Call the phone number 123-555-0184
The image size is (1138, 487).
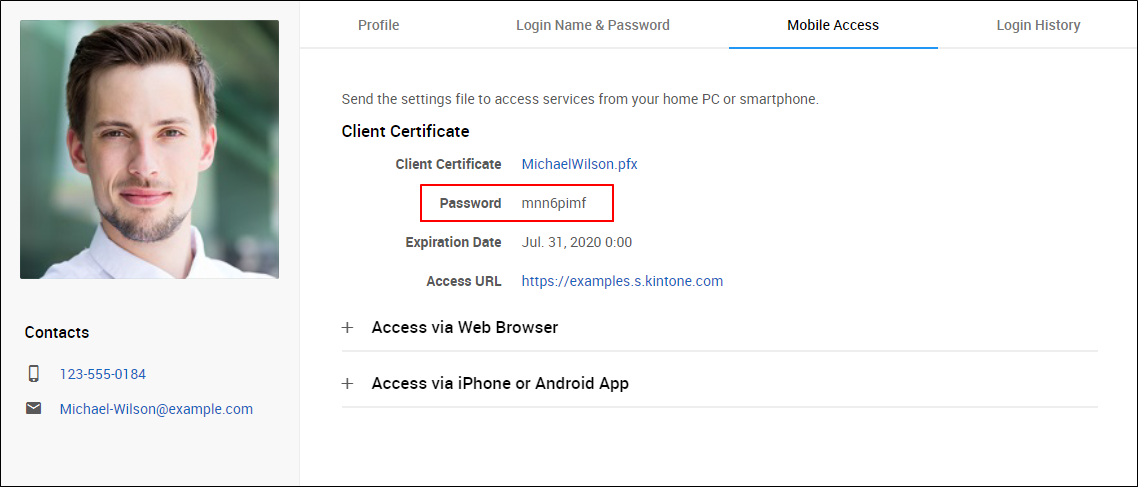(103, 374)
